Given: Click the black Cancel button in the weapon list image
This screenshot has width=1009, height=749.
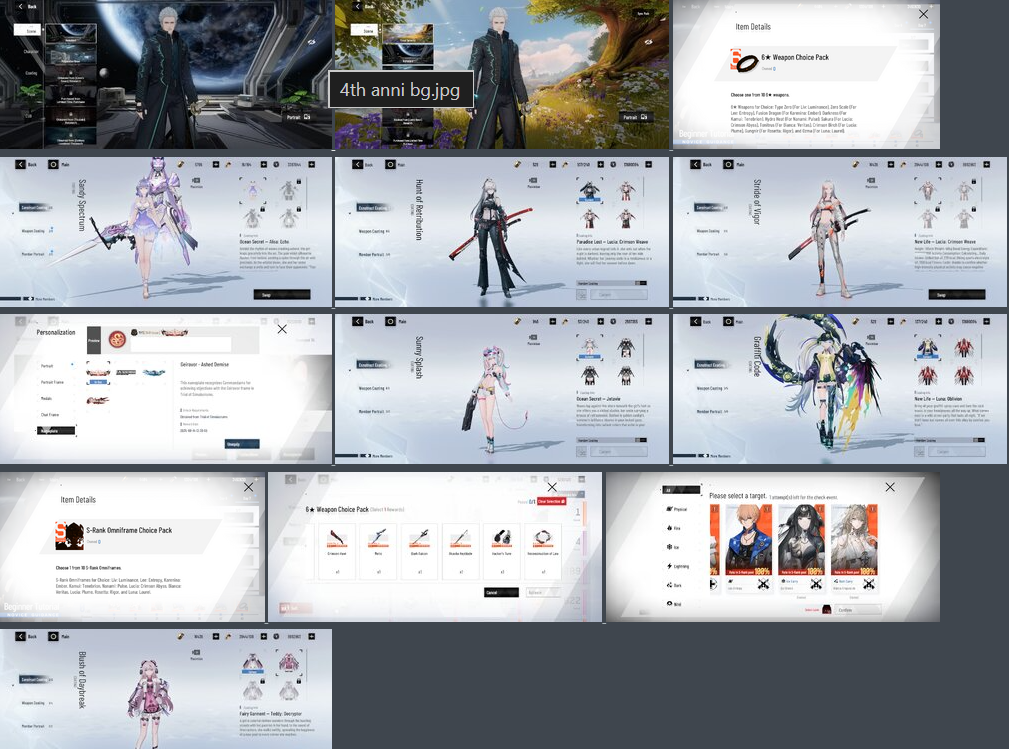Looking at the screenshot, I should tap(501, 592).
